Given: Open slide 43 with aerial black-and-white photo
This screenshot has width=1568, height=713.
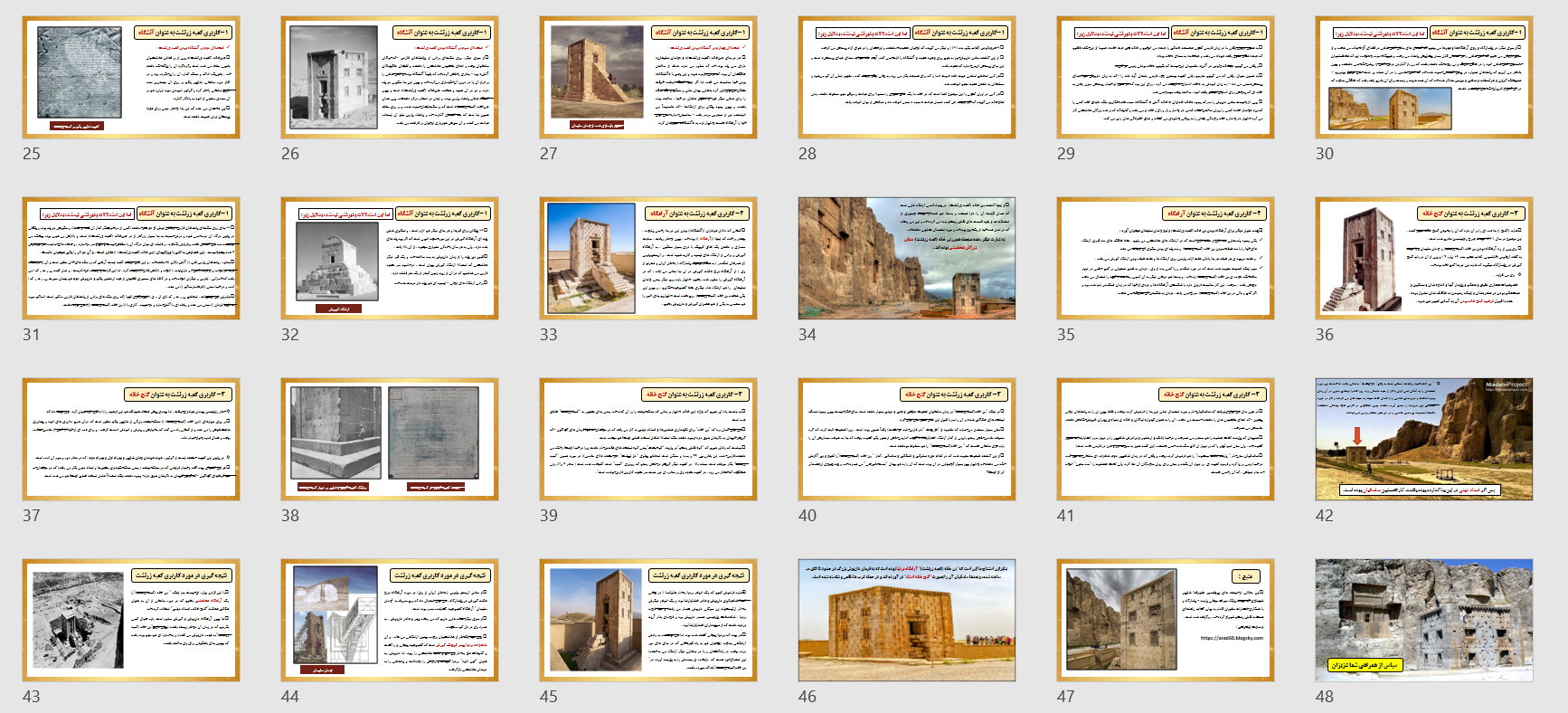Looking at the screenshot, I should (131, 621).
